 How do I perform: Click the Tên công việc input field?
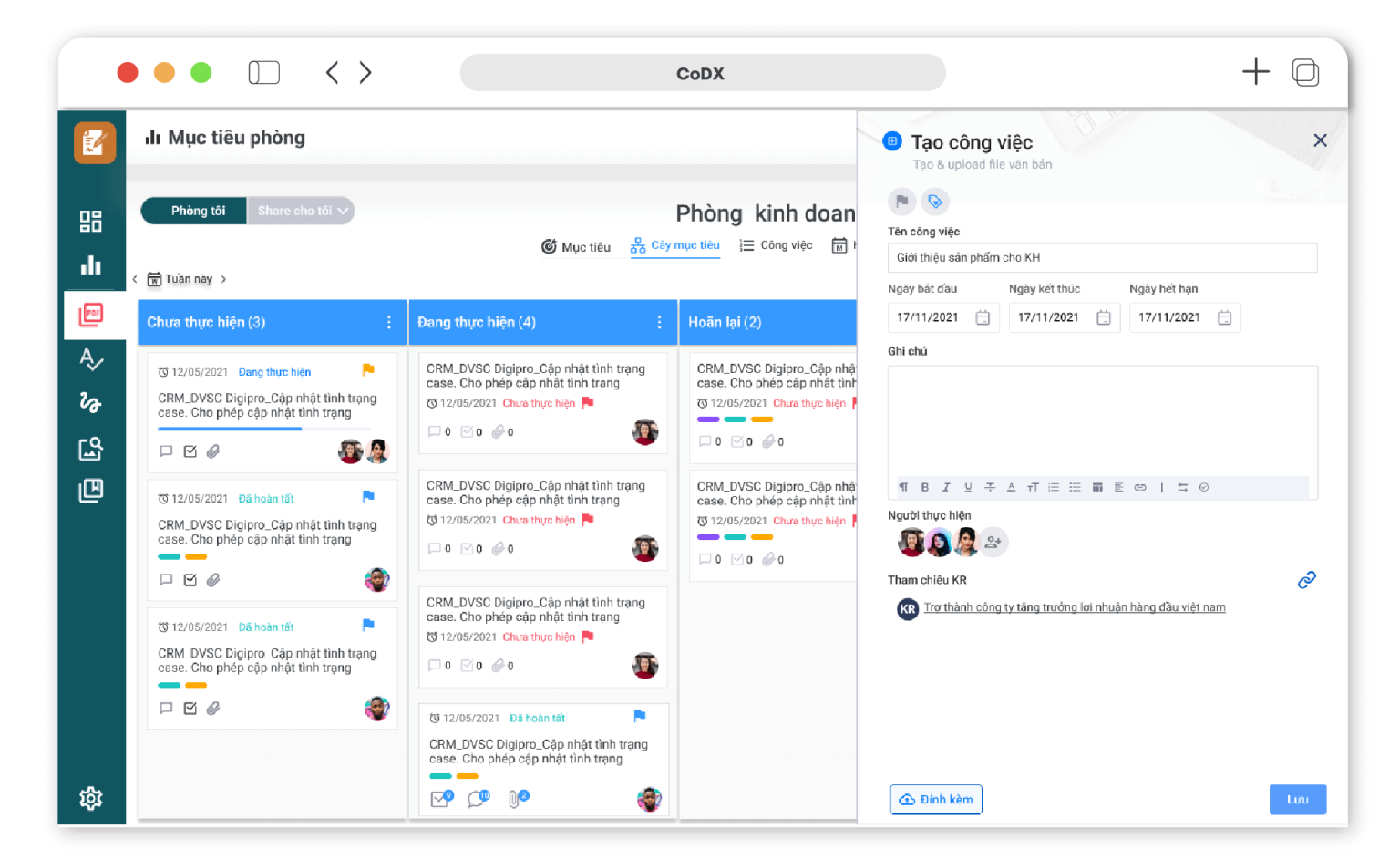click(1101, 258)
